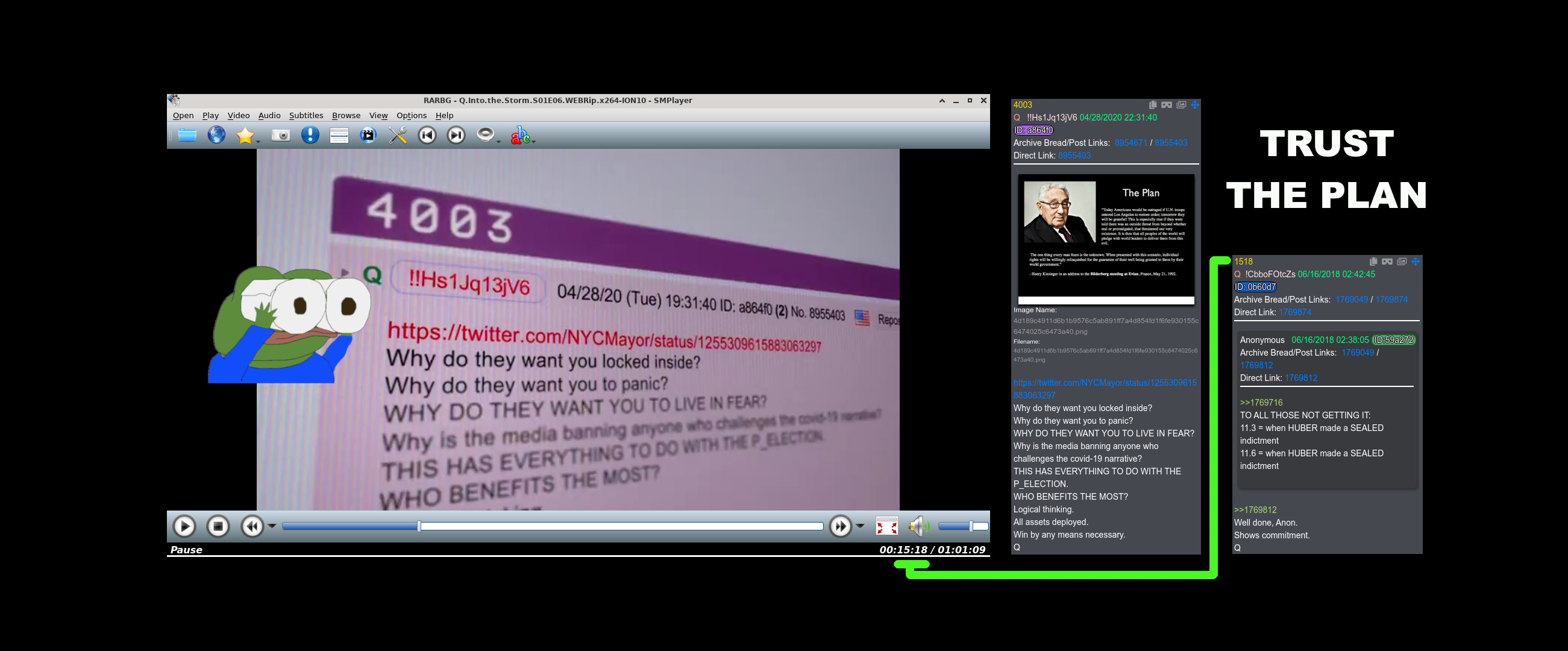Click copy icon on post 1518
Viewport: 1568px width, 651px height.
pyautogui.click(x=1373, y=261)
